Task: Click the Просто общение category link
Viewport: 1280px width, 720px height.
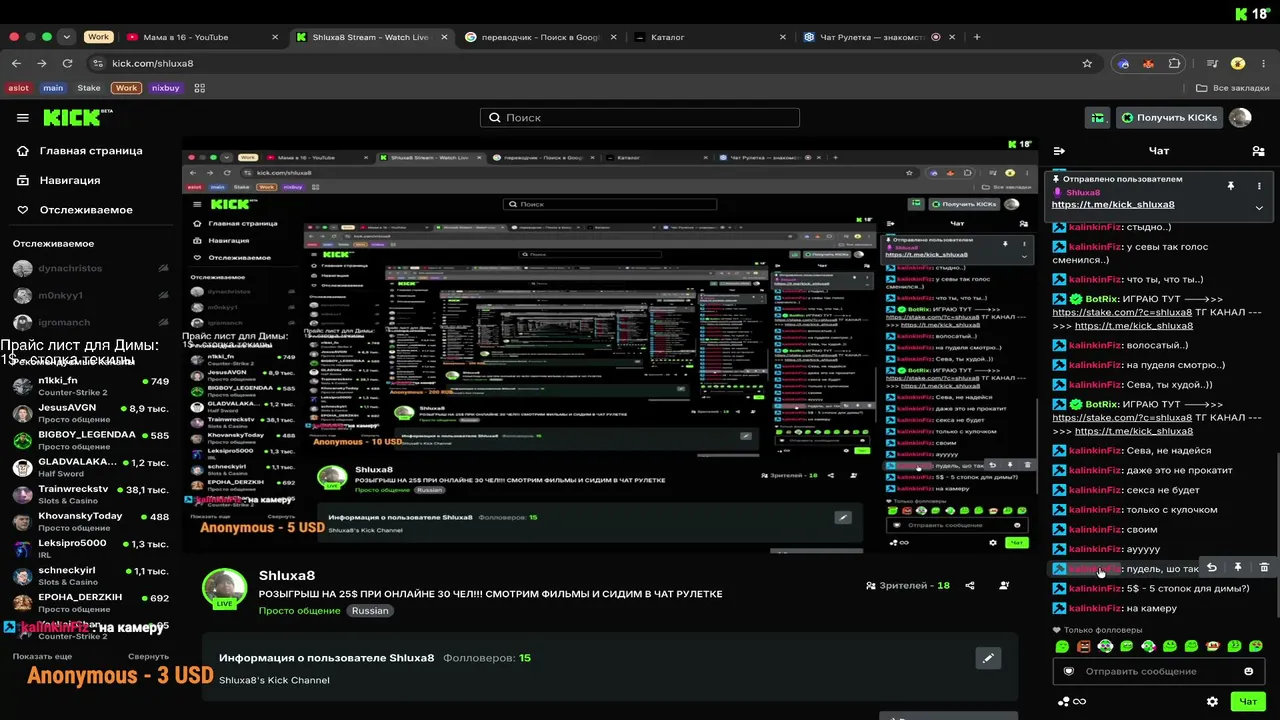Action: click(x=299, y=611)
